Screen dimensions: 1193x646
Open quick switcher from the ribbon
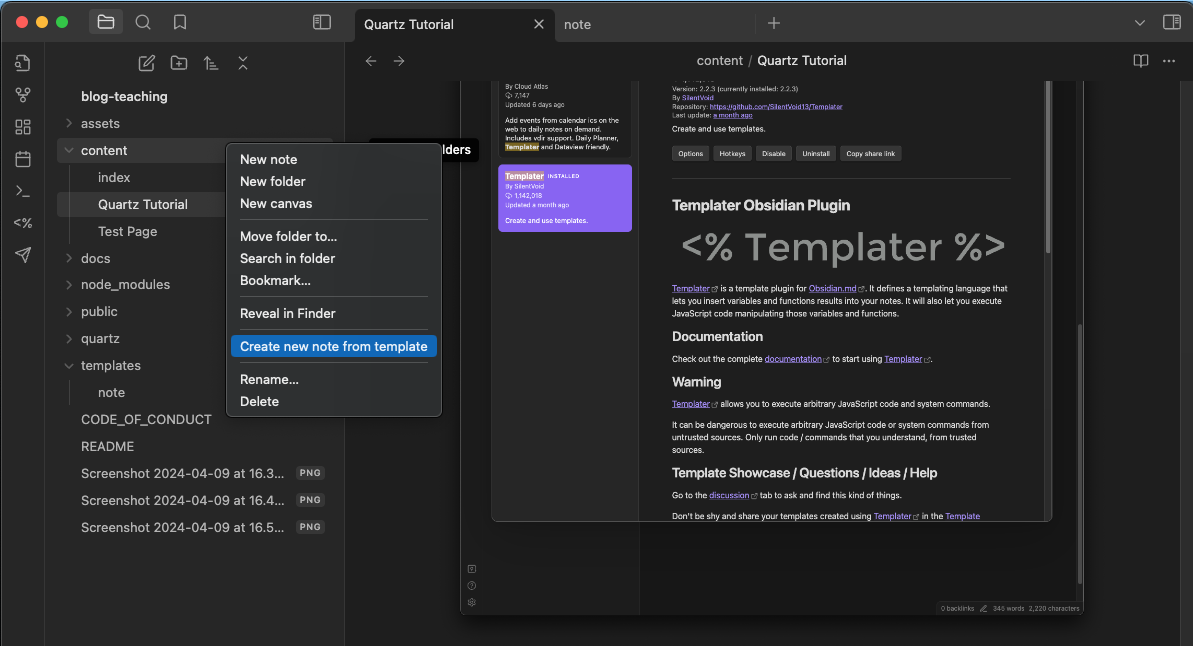click(23, 62)
